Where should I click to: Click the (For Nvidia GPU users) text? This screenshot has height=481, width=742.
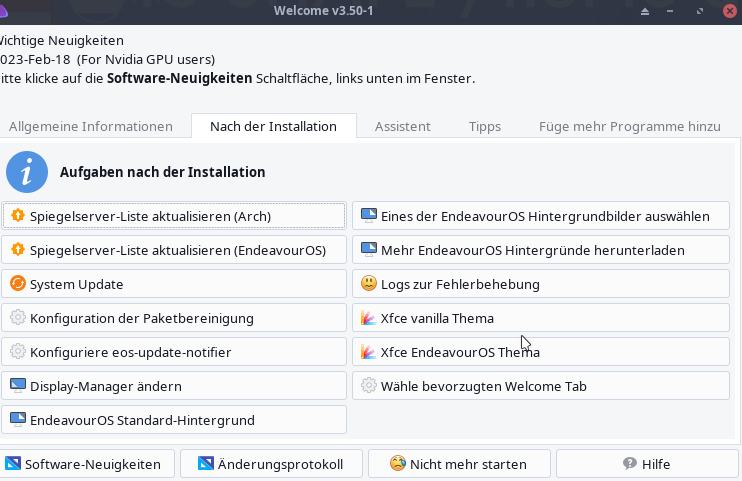coord(146,60)
